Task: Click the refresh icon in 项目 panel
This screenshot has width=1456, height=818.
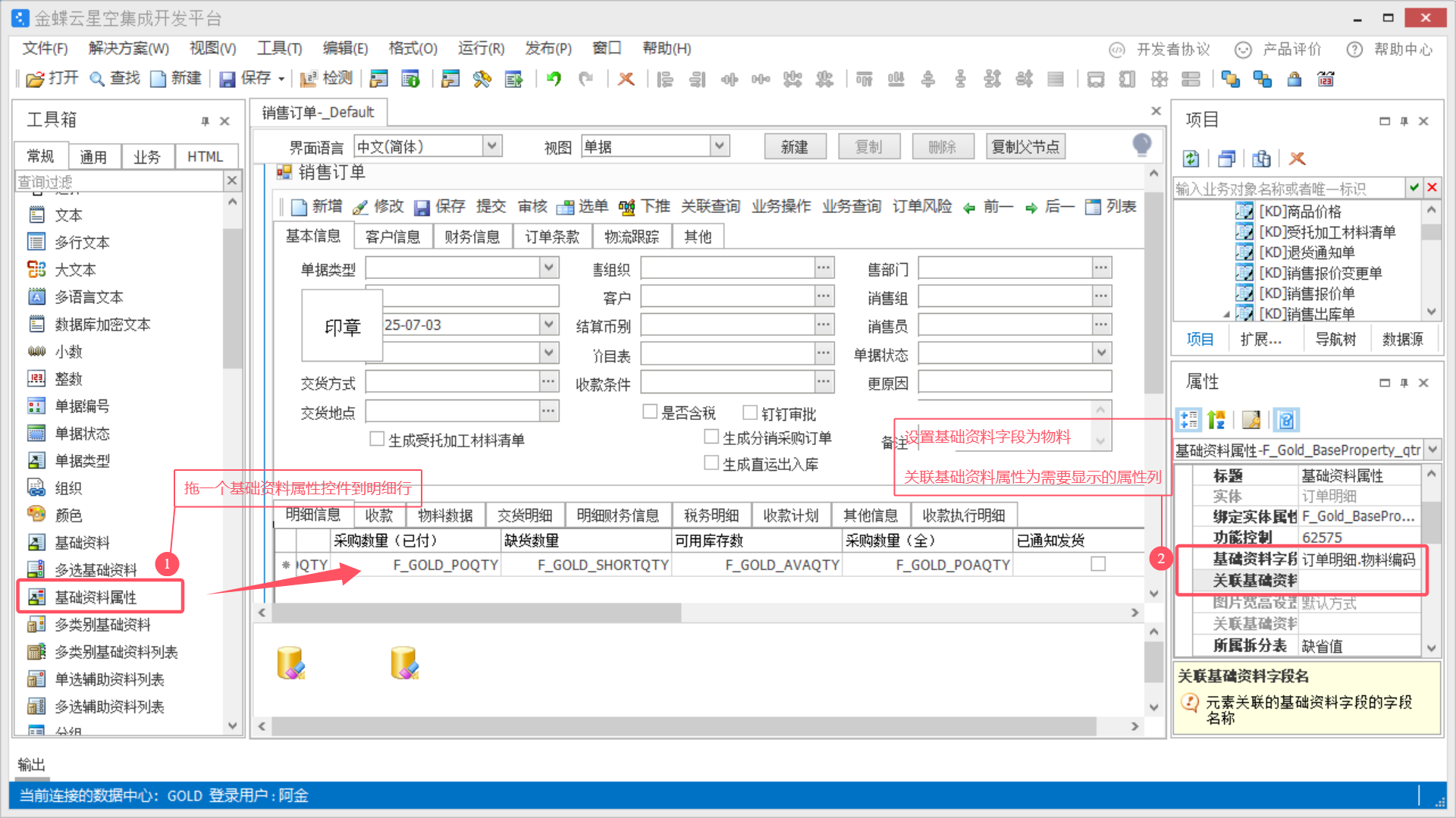Action: point(1191,158)
